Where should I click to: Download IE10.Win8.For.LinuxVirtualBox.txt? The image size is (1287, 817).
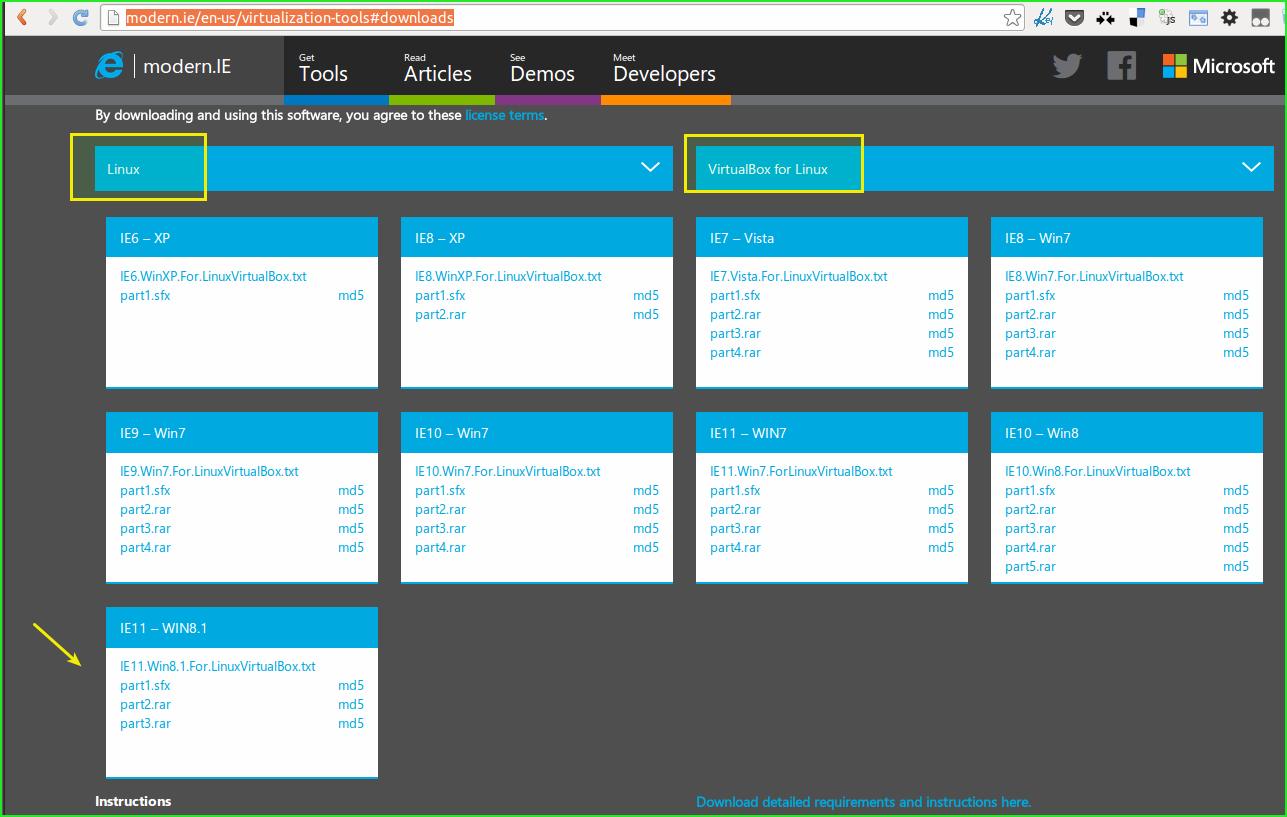point(1098,471)
